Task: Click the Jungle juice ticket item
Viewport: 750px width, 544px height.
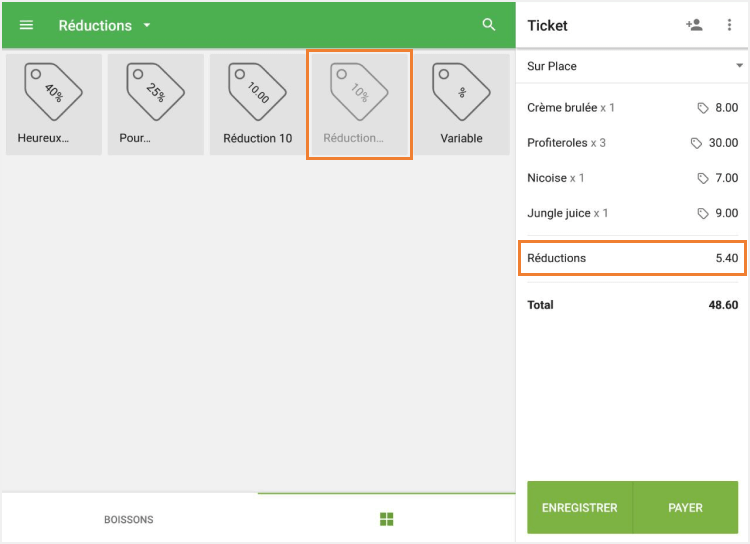Action: click(x=632, y=213)
